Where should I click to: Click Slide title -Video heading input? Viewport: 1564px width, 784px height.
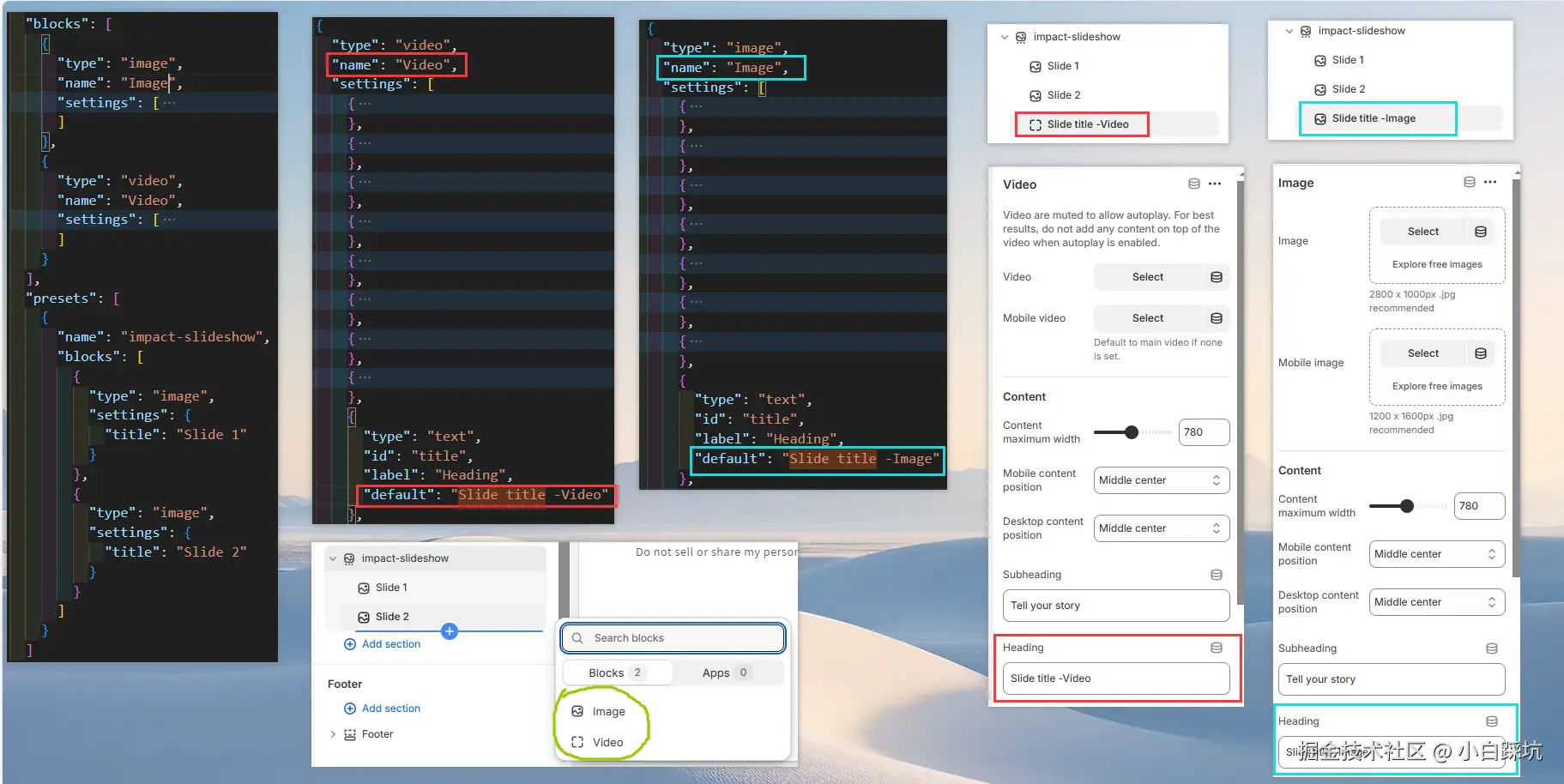1115,678
